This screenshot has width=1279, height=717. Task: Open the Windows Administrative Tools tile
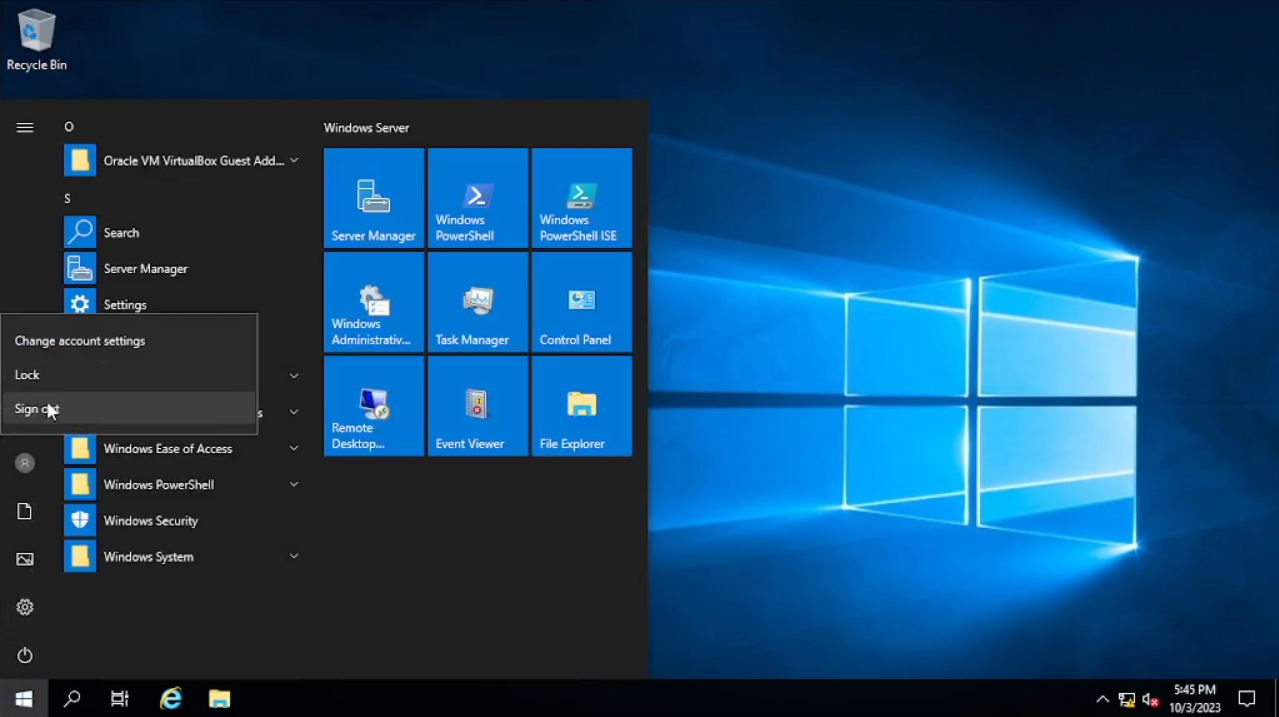[x=373, y=302]
